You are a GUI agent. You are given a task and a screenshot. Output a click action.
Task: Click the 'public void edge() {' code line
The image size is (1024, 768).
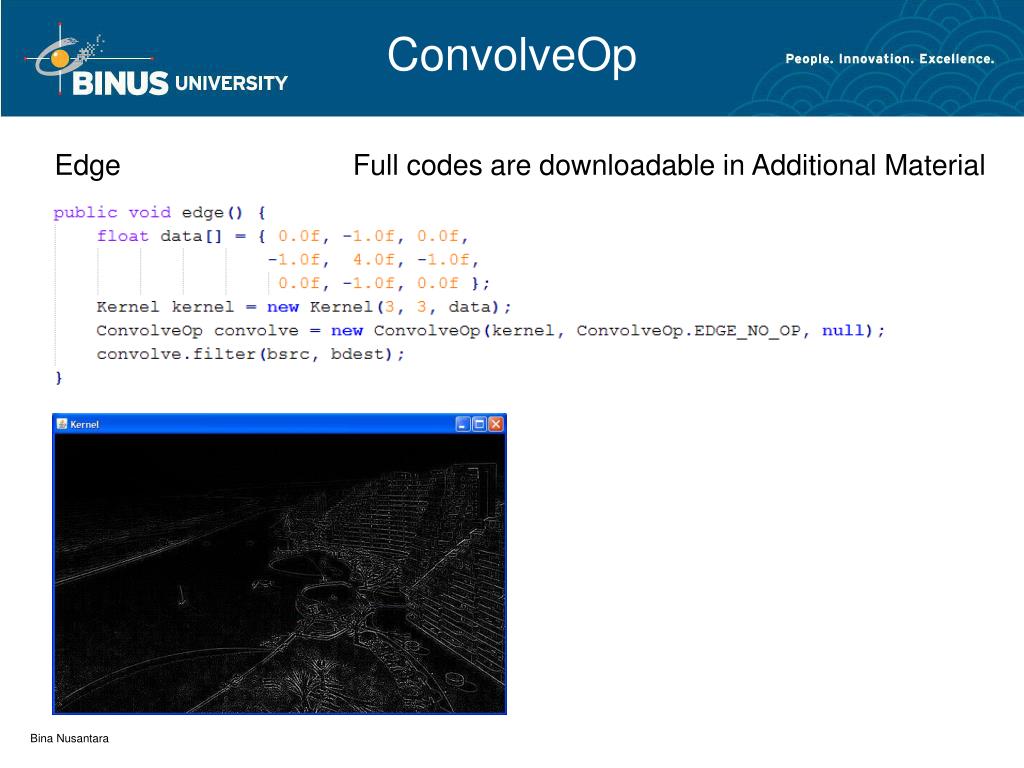(159, 213)
